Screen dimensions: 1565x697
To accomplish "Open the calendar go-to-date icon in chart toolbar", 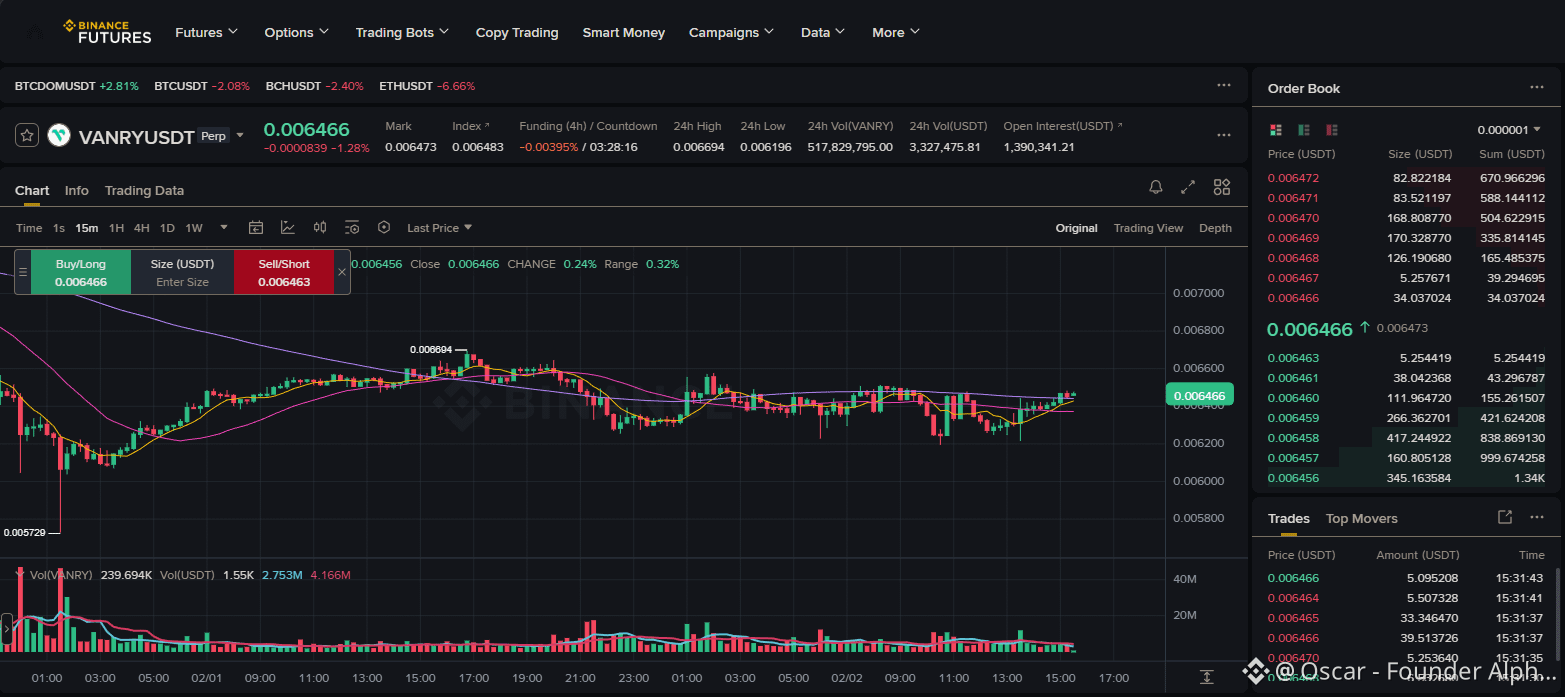I will click(x=255, y=228).
